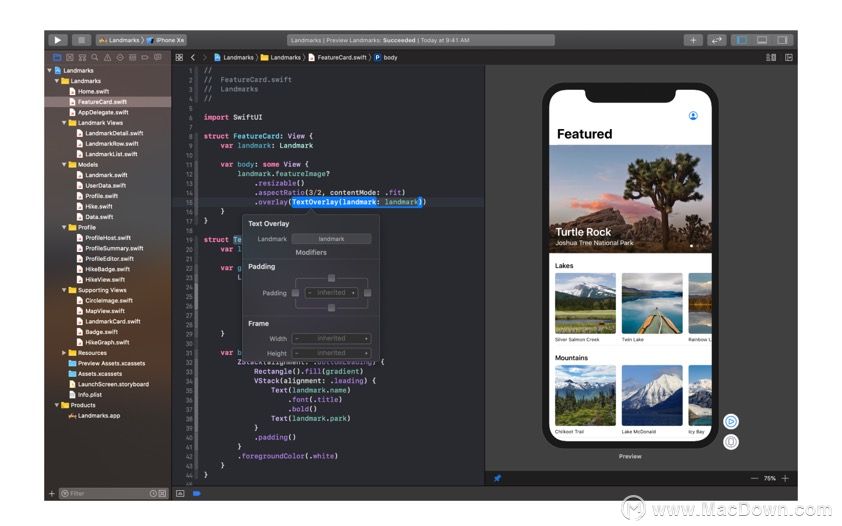Open the Debug navigator
This screenshot has height=526, width=842.
tap(132, 57)
